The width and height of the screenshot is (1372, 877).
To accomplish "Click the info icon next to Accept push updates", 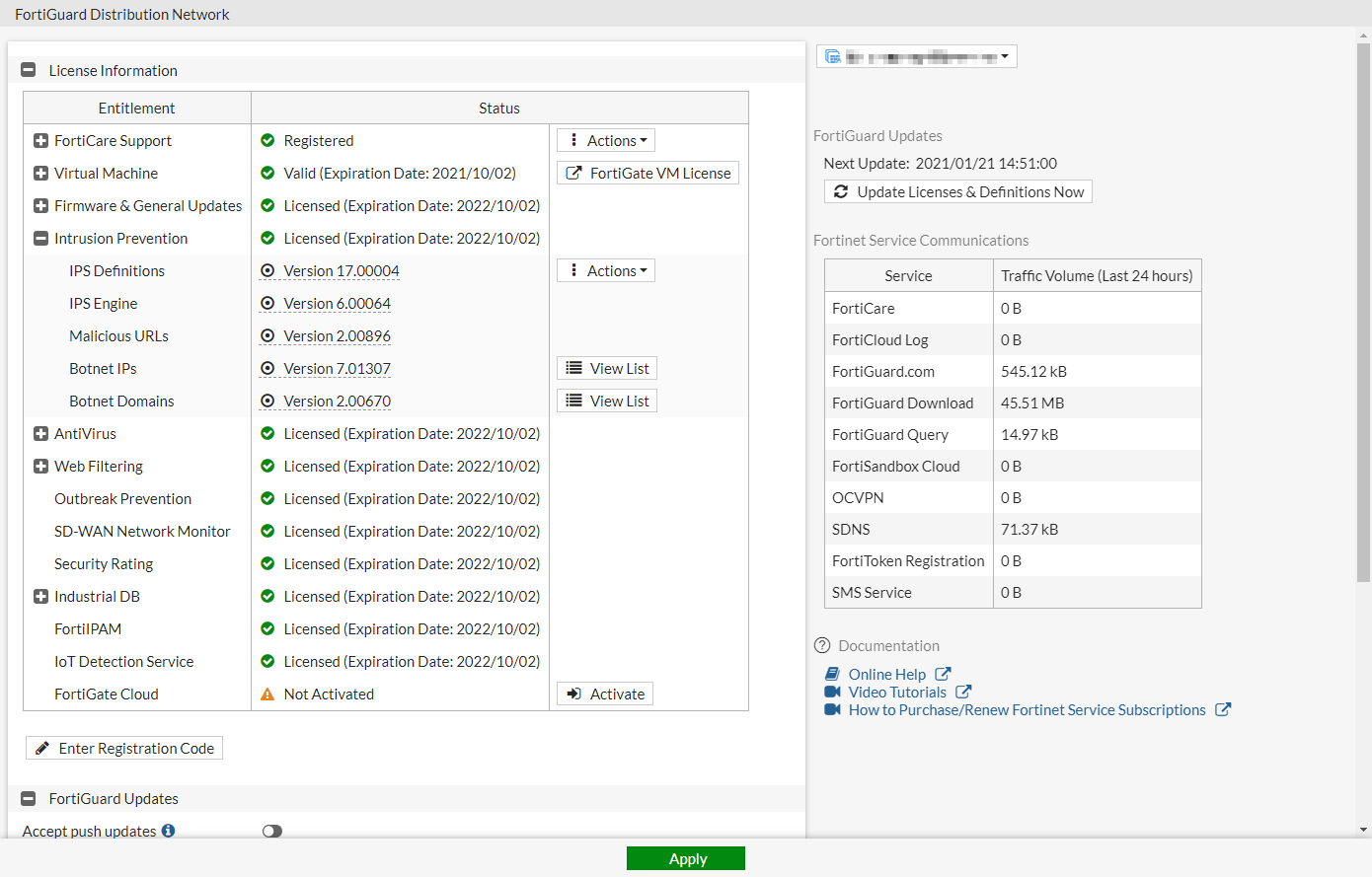I will tap(169, 831).
